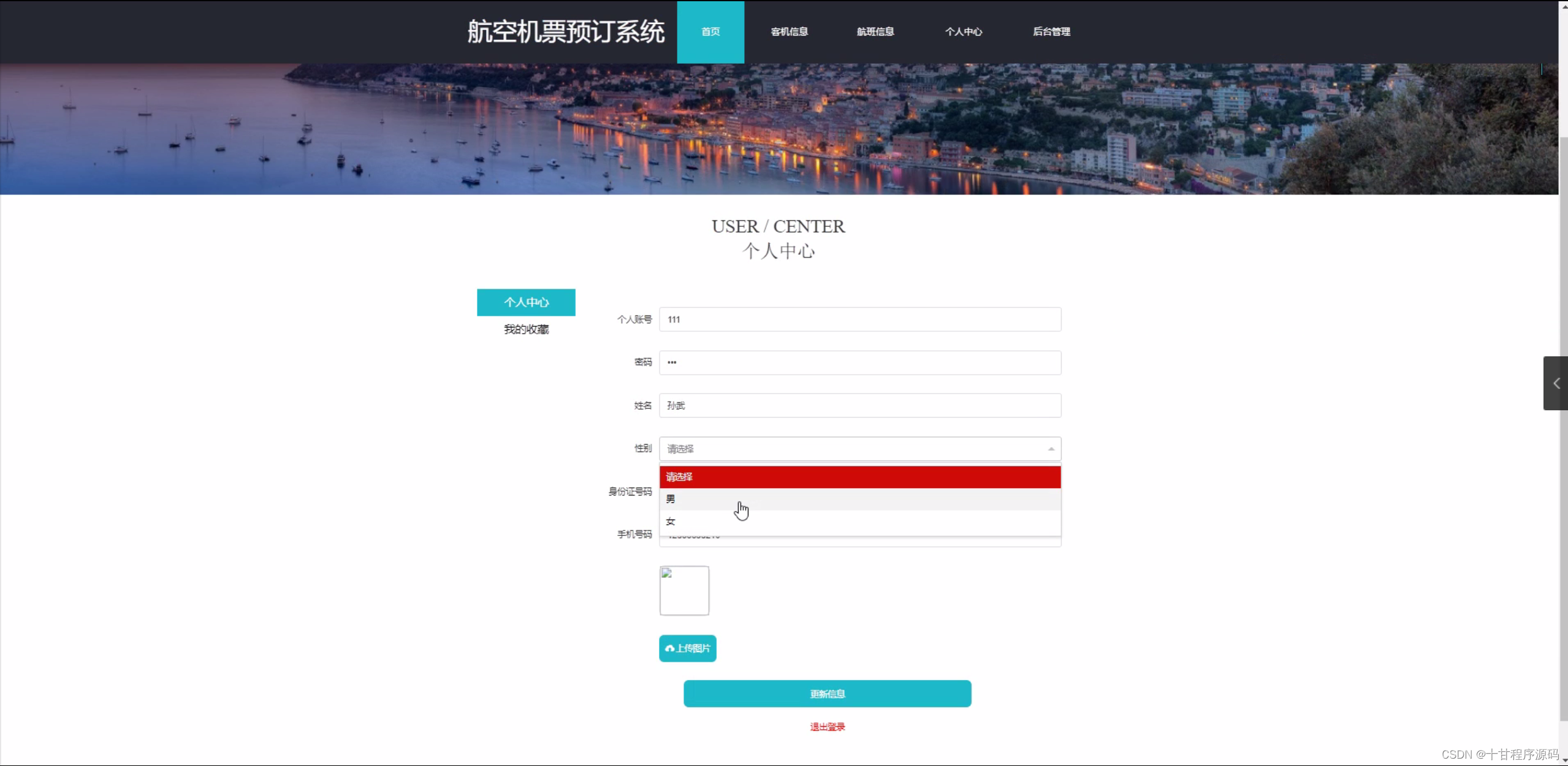Collapse the 性别 dropdown arrow

coord(1051,449)
